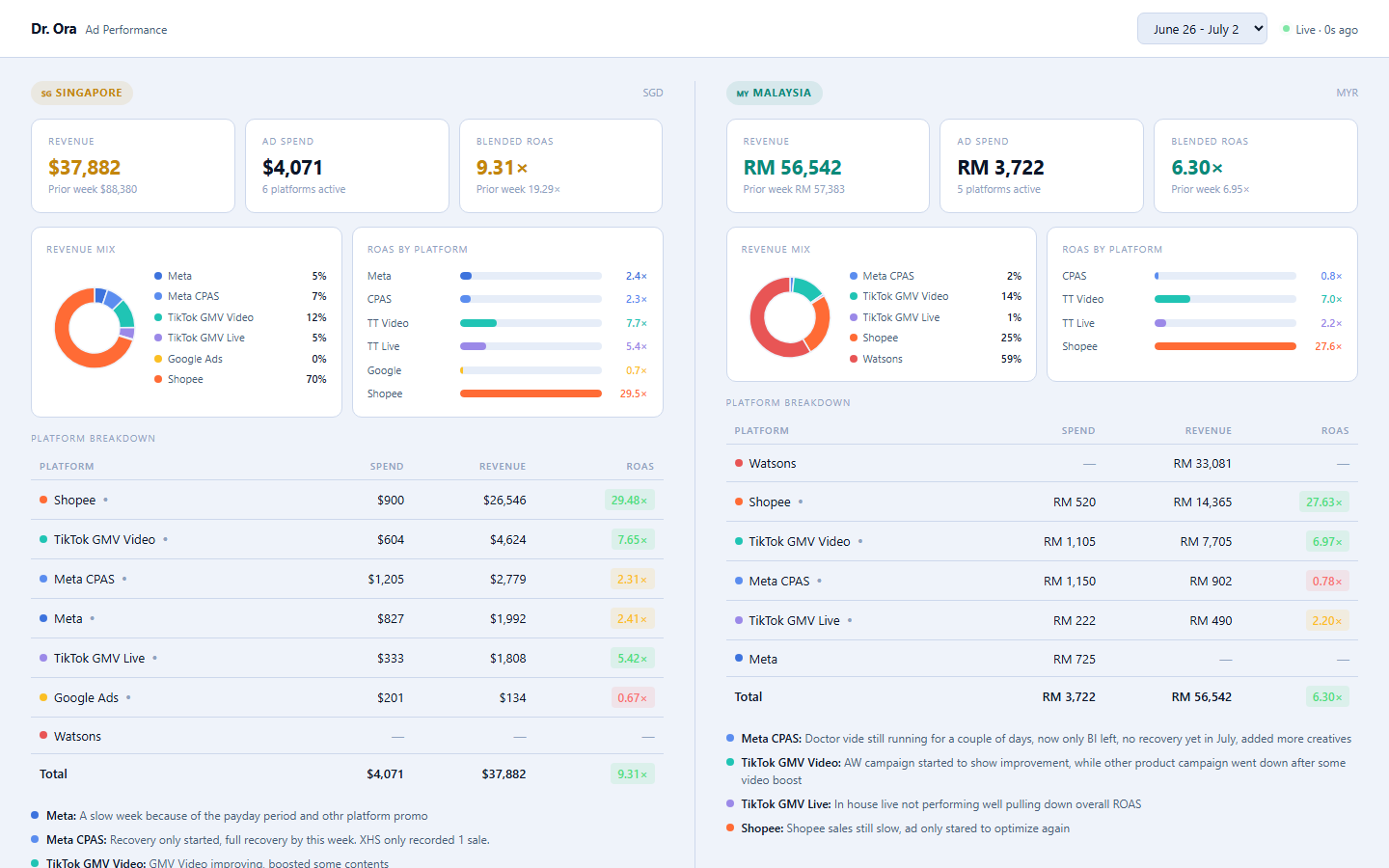The height and width of the screenshot is (868, 1389).
Task: Click the 0.67× ROAS badge in Google Ads row
Action: [633, 697]
